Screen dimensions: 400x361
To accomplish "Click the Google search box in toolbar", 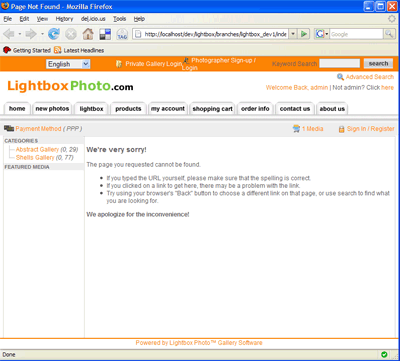I will (x=356, y=34).
